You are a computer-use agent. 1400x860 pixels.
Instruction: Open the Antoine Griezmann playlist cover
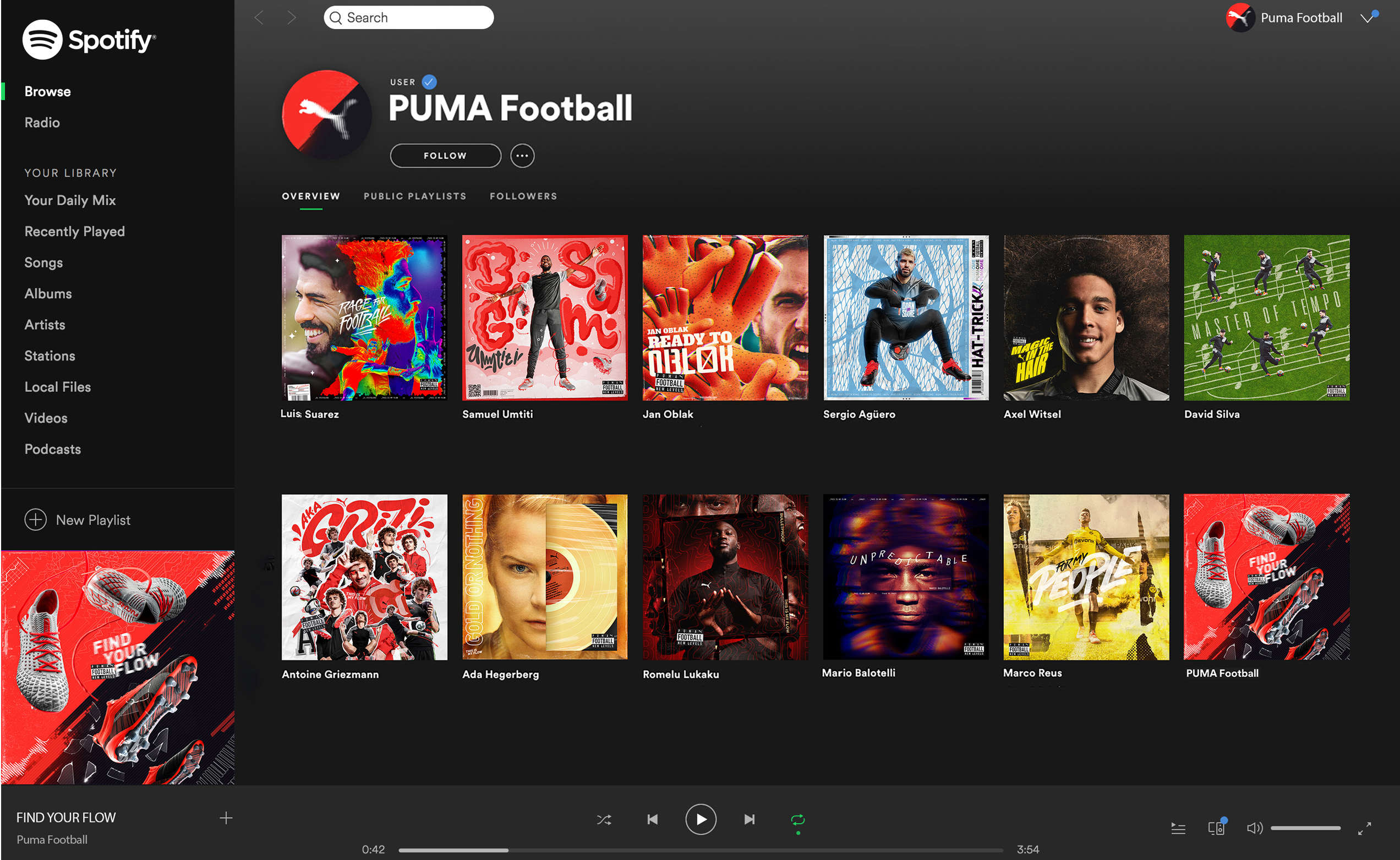(x=364, y=577)
